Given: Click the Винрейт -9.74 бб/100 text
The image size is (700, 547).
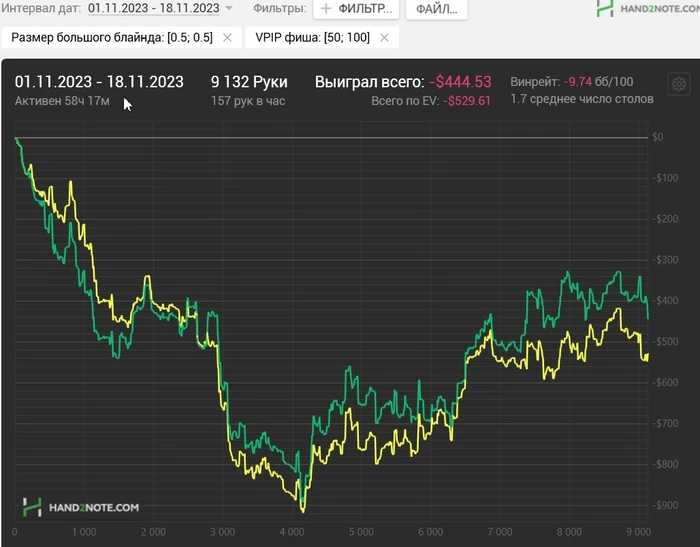Looking at the screenshot, I should pos(572,82).
